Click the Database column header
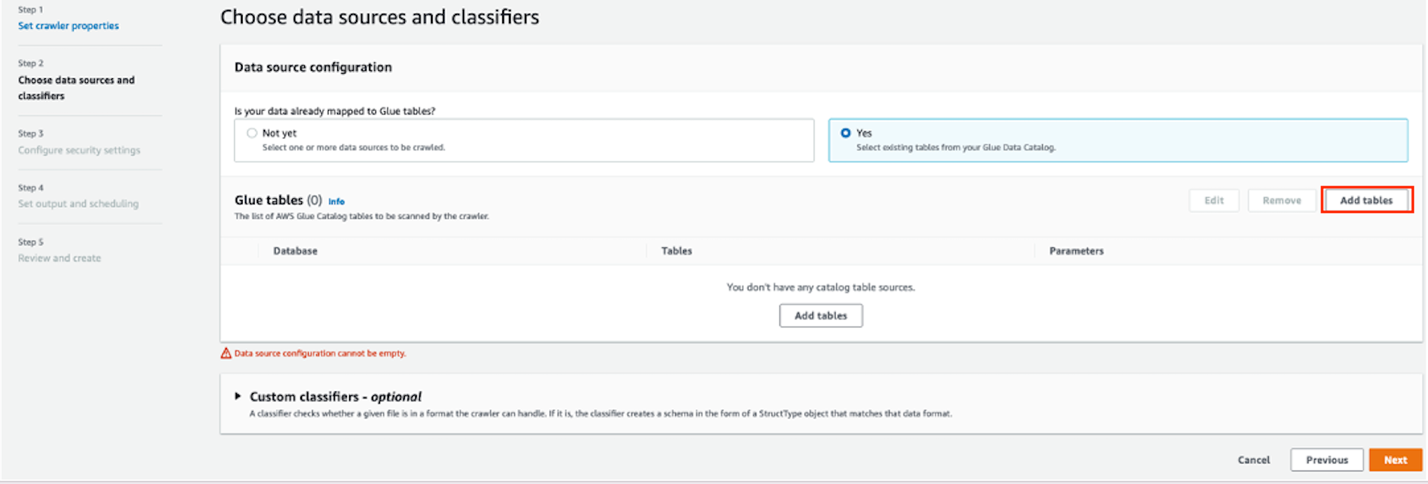This screenshot has width=1428, height=484. (295, 251)
